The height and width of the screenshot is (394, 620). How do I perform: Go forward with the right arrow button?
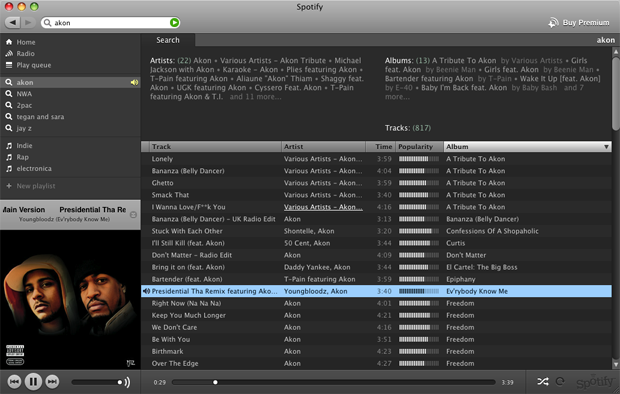28,23
